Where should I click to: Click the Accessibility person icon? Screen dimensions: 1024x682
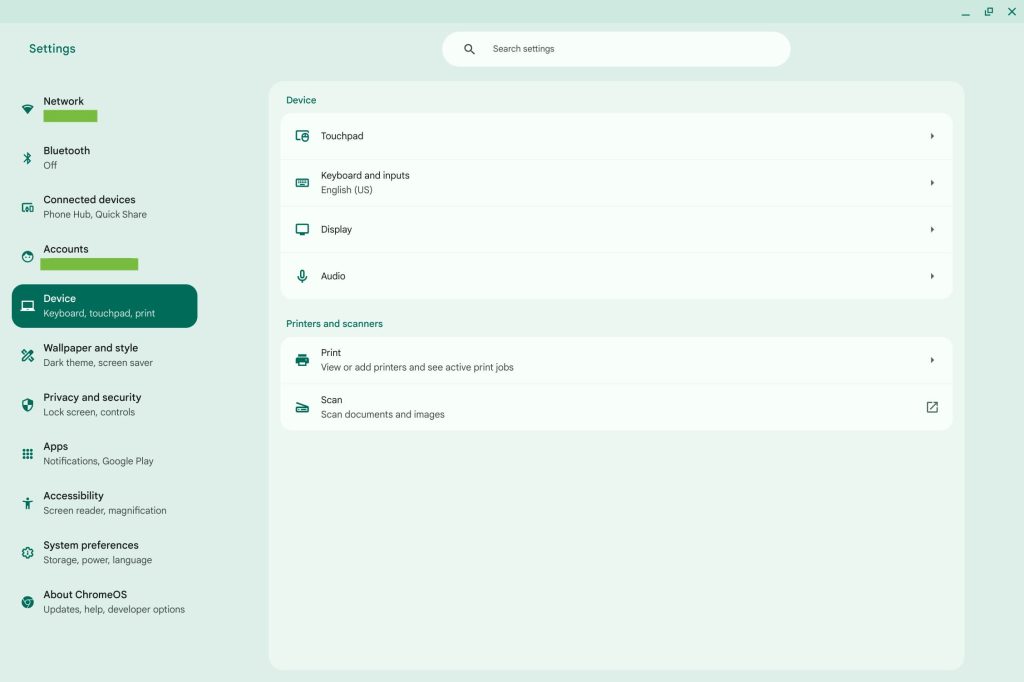coord(28,503)
